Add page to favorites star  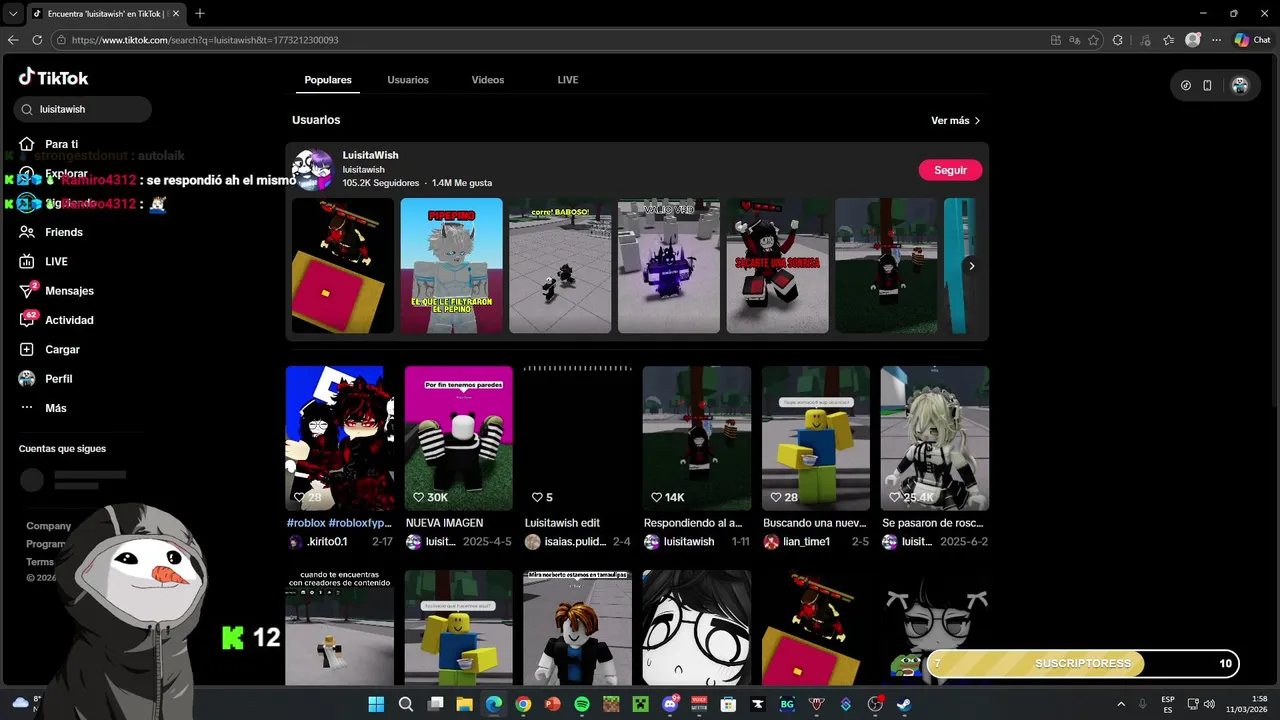click(1093, 40)
